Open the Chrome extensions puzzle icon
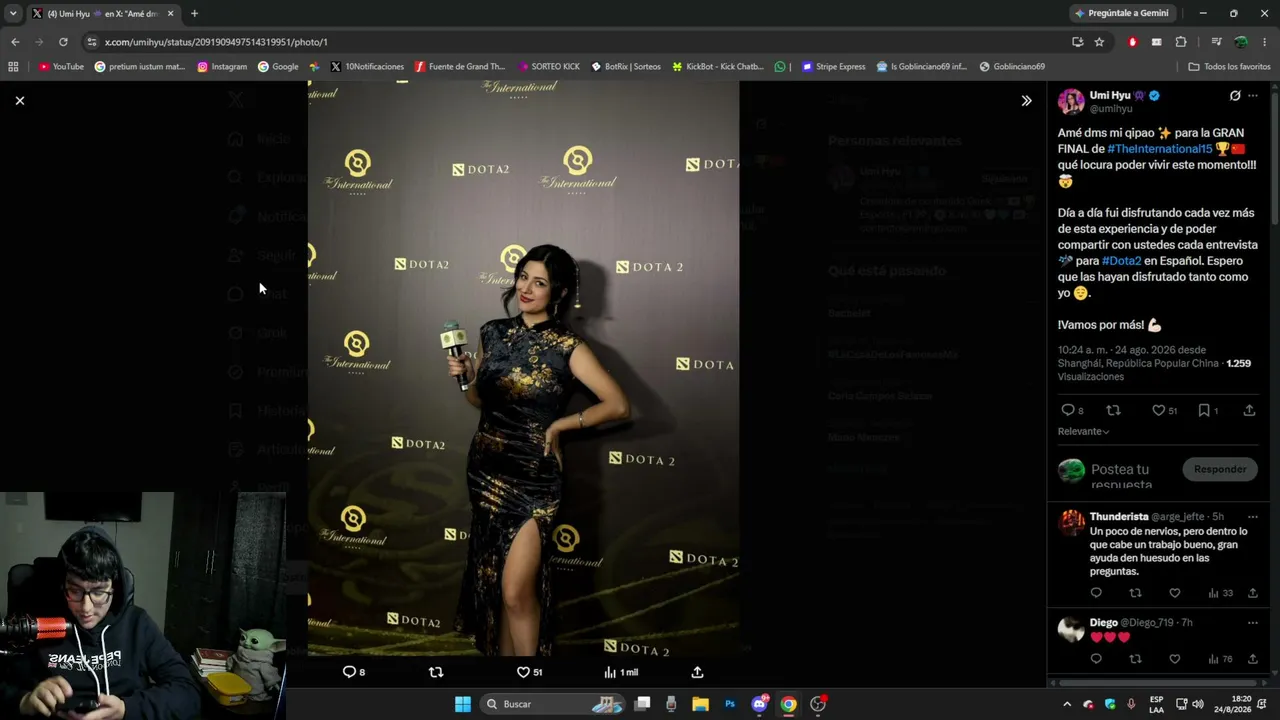Screen dimensions: 1280x720 [1181, 42]
